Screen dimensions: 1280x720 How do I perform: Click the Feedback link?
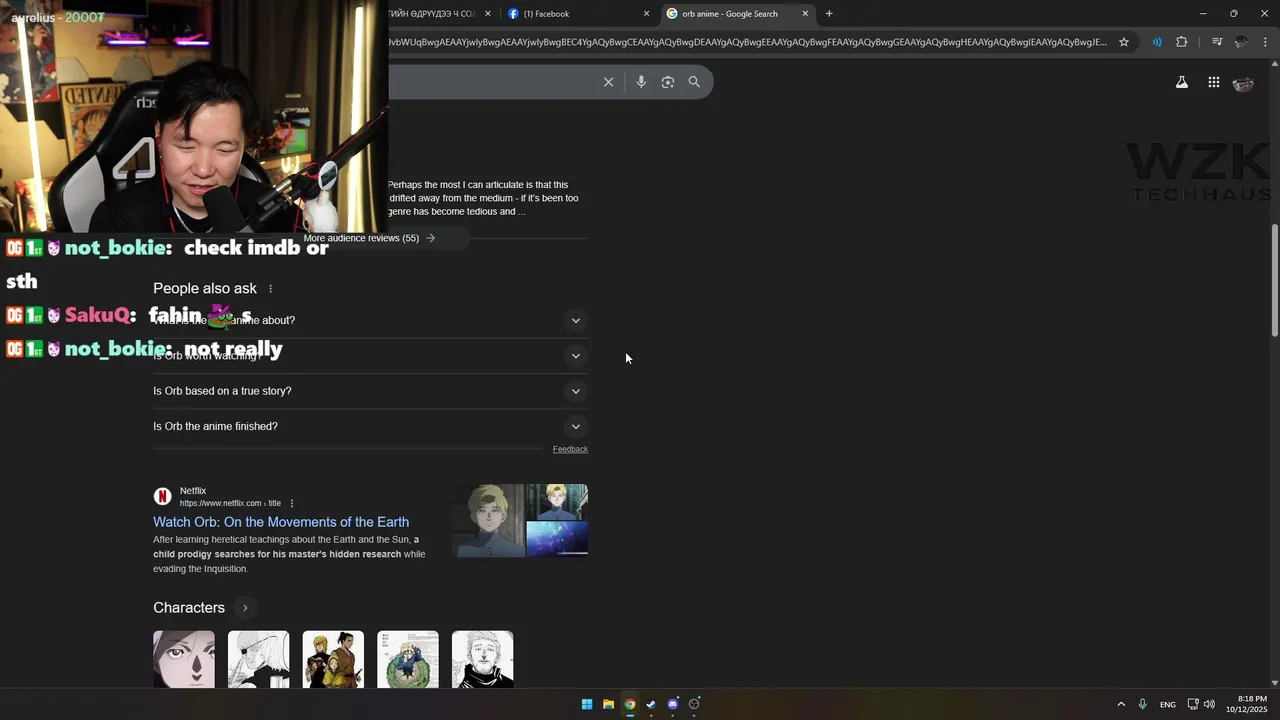[x=570, y=449]
